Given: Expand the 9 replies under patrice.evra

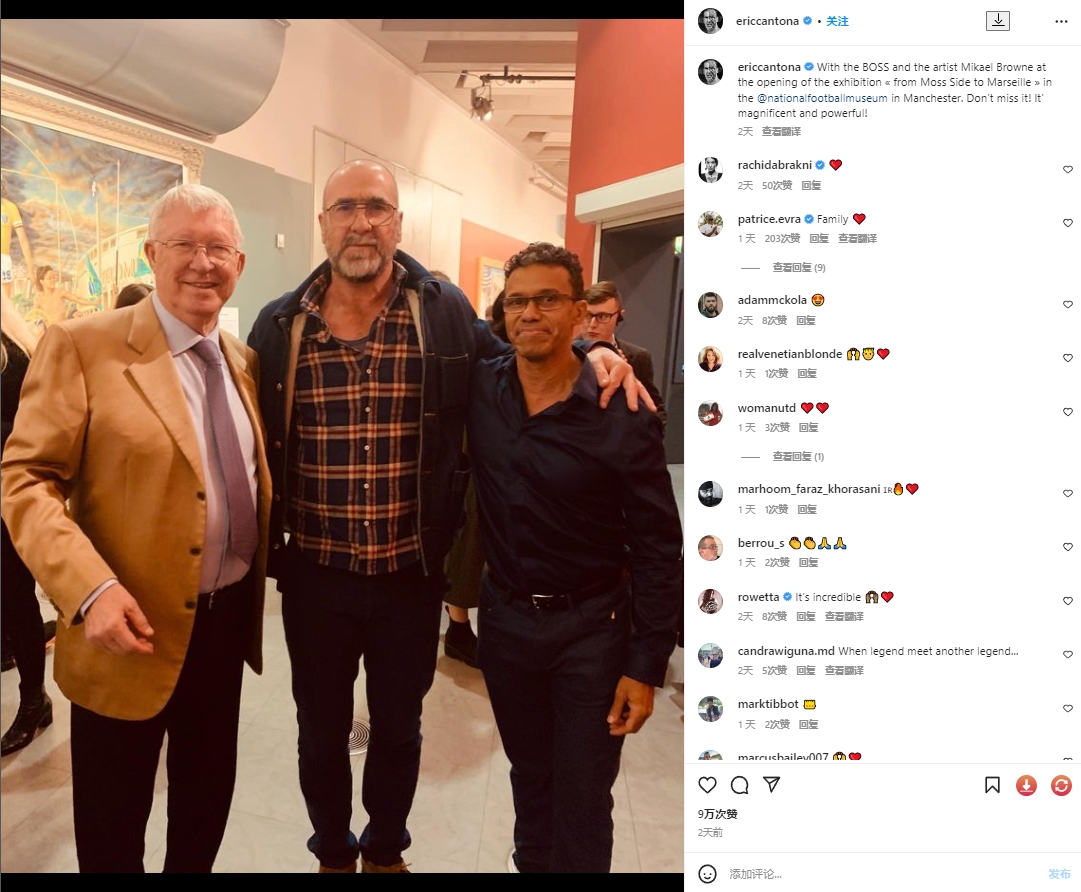Looking at the screenshot, I should [798, 267].
